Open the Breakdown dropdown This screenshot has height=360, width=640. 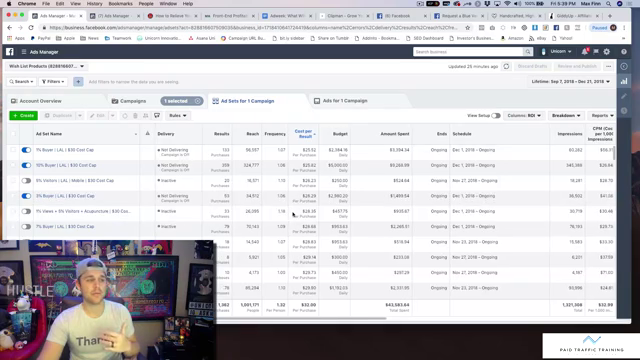point(566,116)
